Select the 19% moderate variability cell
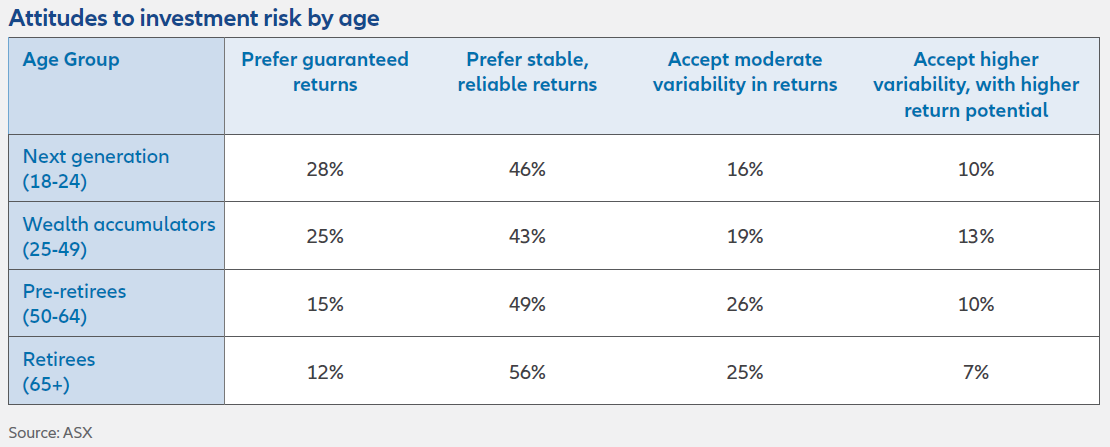This screenshot has width=1110, height=447. click(745, 237)
